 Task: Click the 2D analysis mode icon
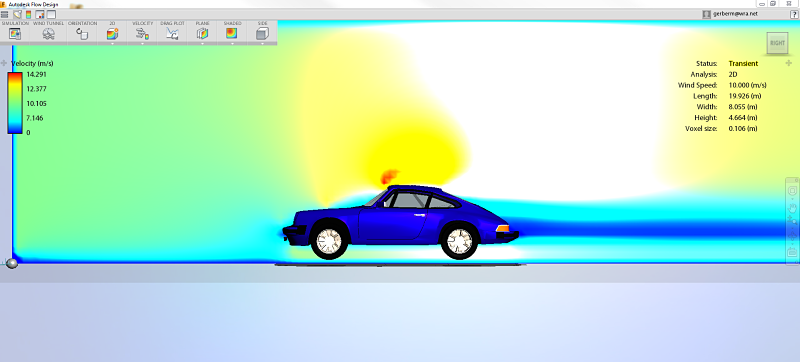click(112, 34)
